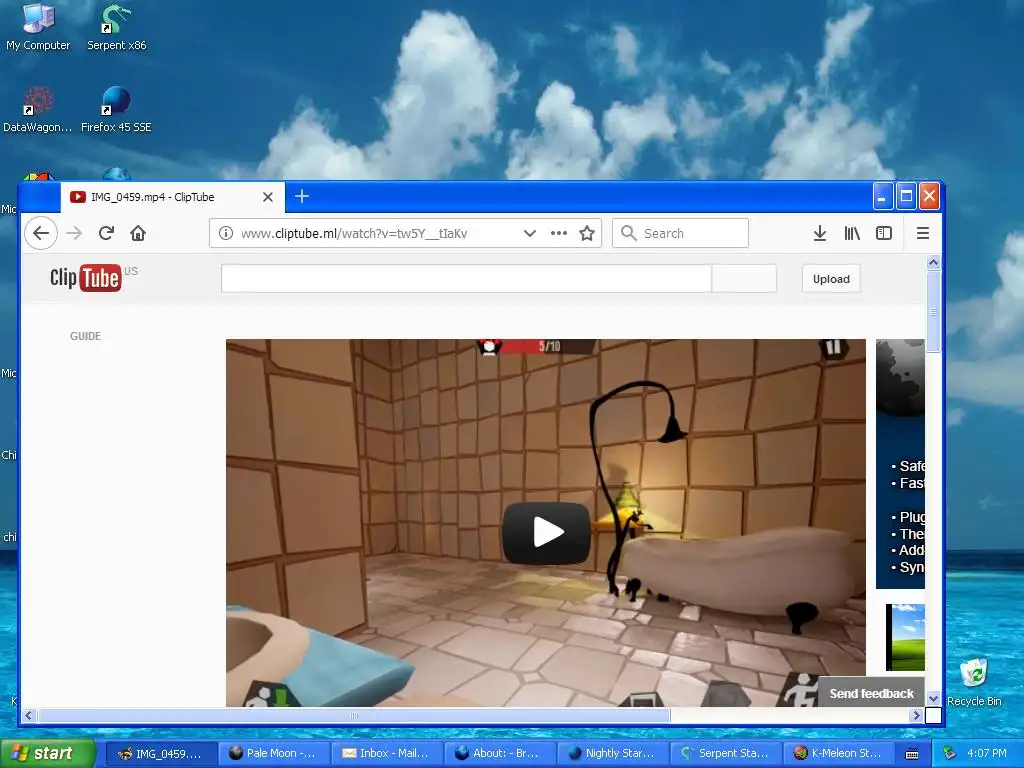
Task: Switch to Inbox - Mail taskbar window
Action: pyautogui.click(x=387, y=753)
